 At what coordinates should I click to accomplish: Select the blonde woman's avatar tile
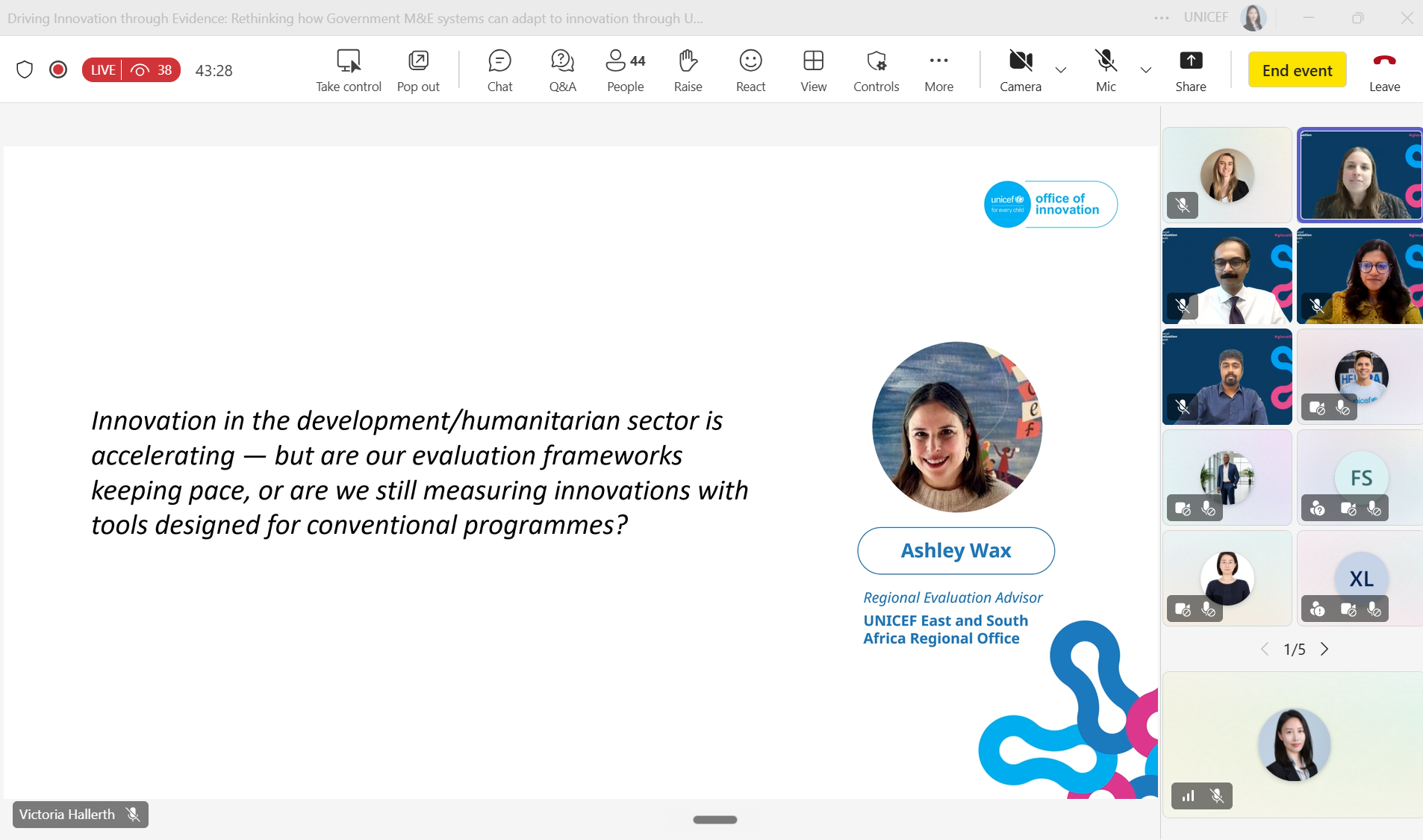(1227, 175)
